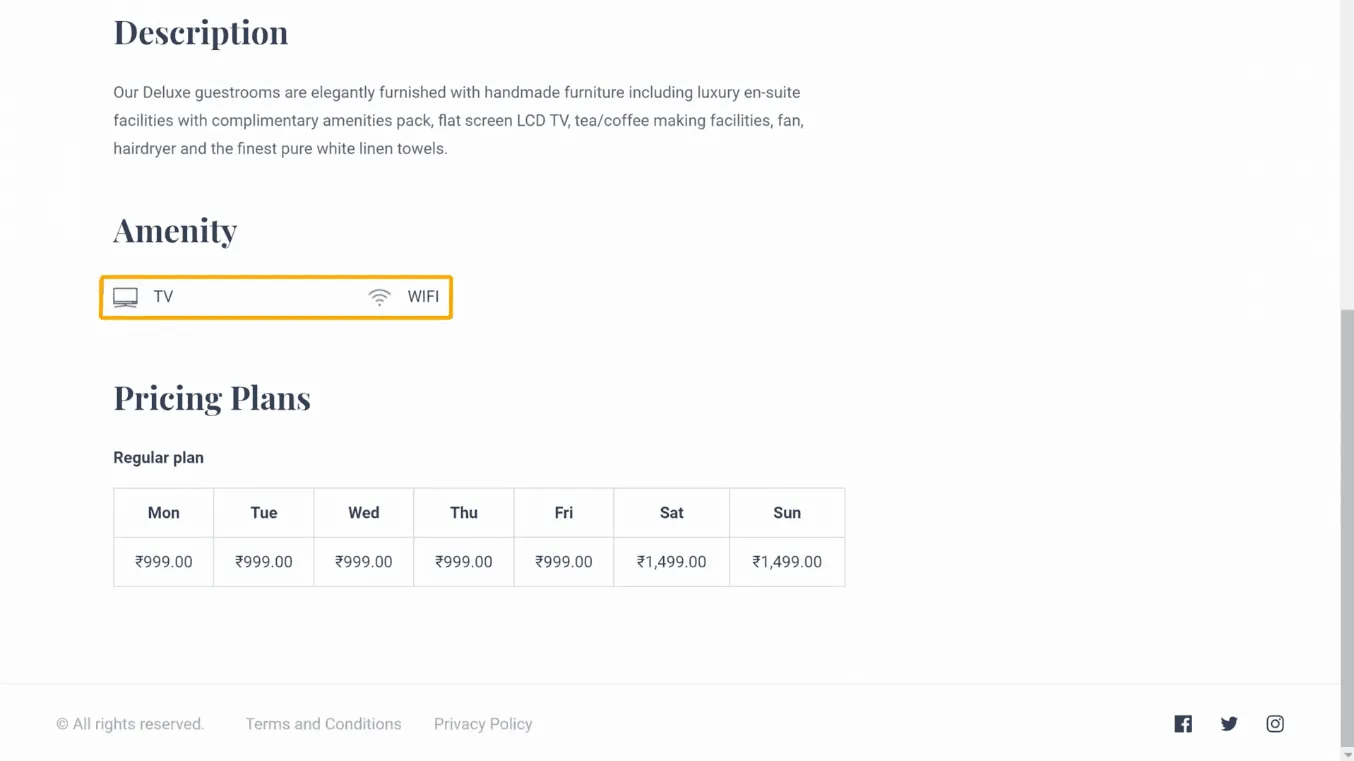Open the Facebook page icon
The width and height of the screenshot is (1354, 761).
click(x=1183, y=724)
